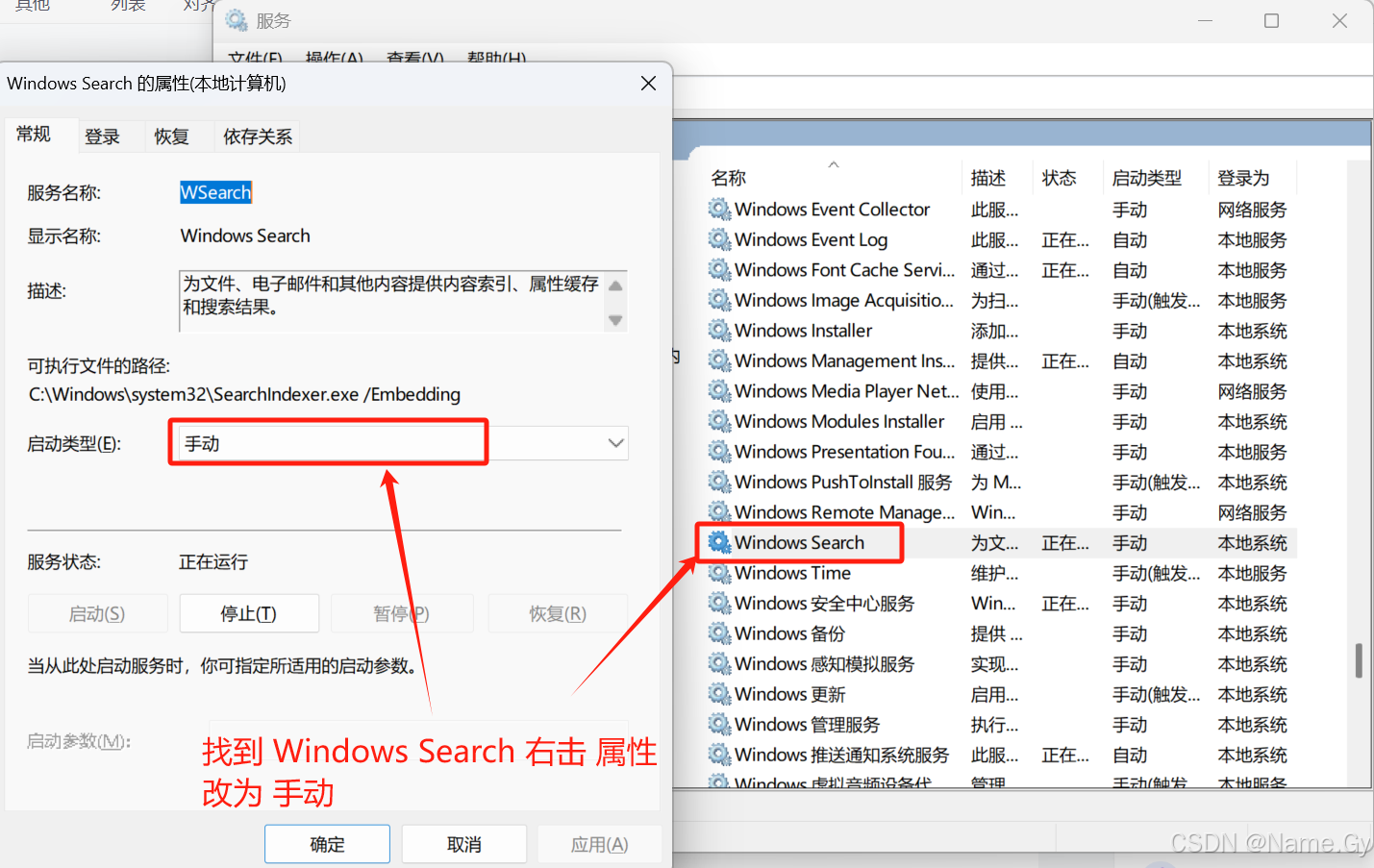Select the Windows Search row name
This screenshot has height=868, width=1374.
coord(800,542)
